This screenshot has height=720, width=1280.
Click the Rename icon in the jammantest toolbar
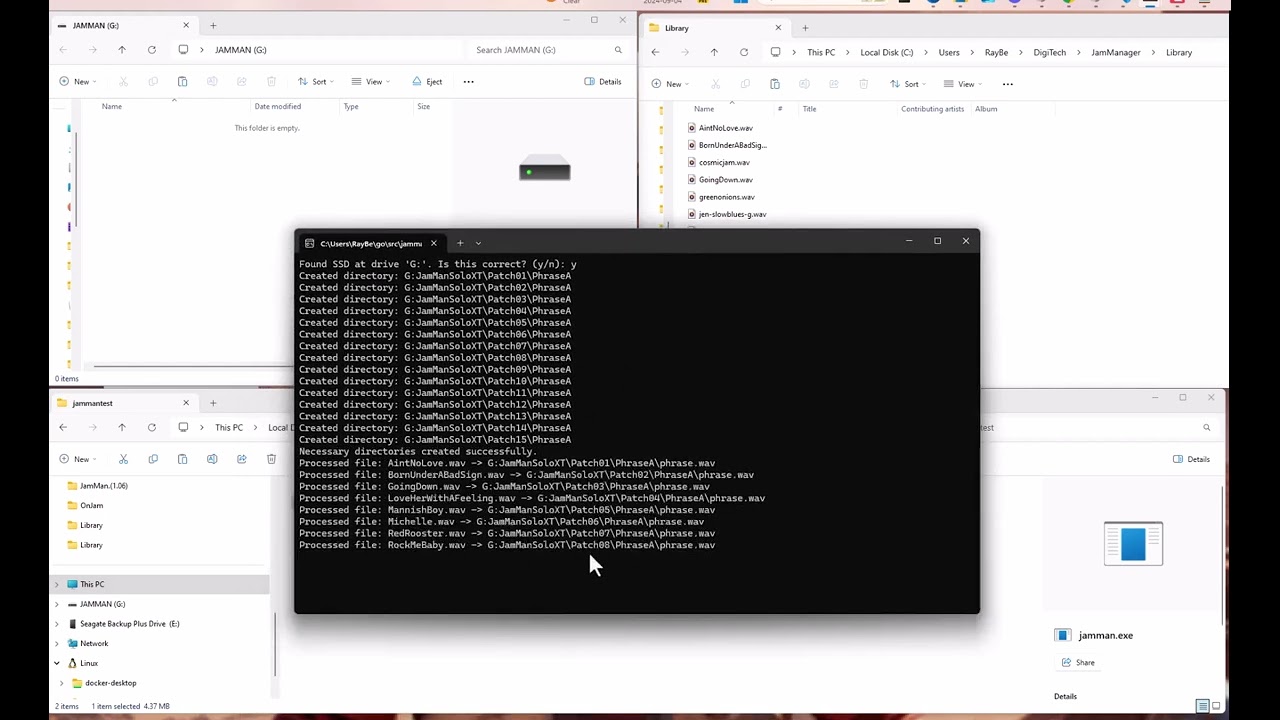[x=212, y=459]
